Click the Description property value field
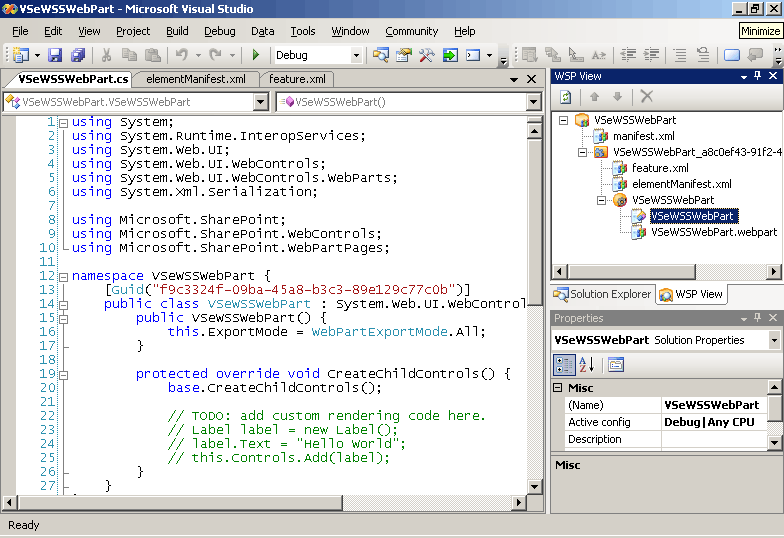 point(714,439)
